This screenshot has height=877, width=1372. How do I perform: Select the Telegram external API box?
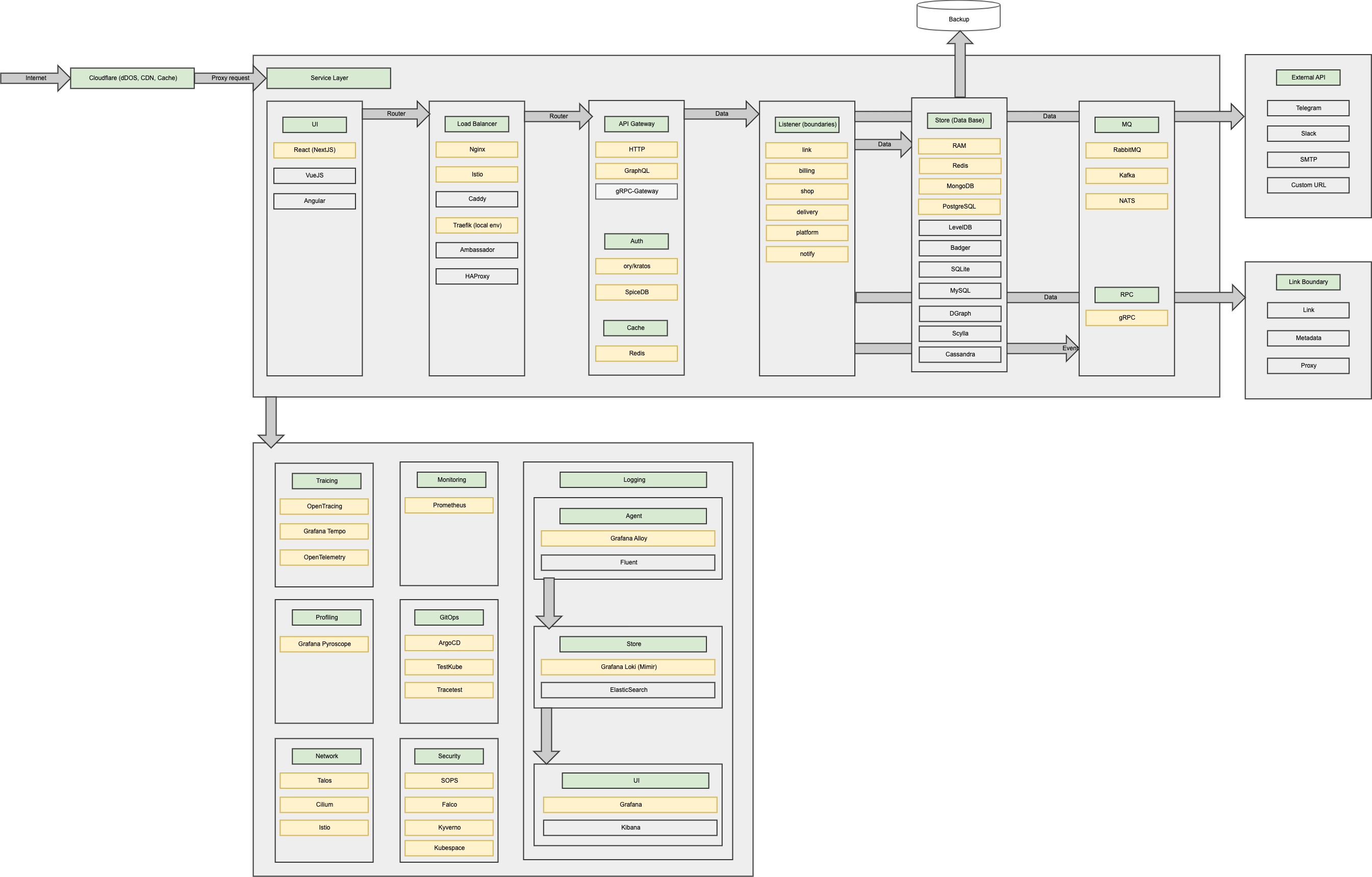coord(1308,108)
